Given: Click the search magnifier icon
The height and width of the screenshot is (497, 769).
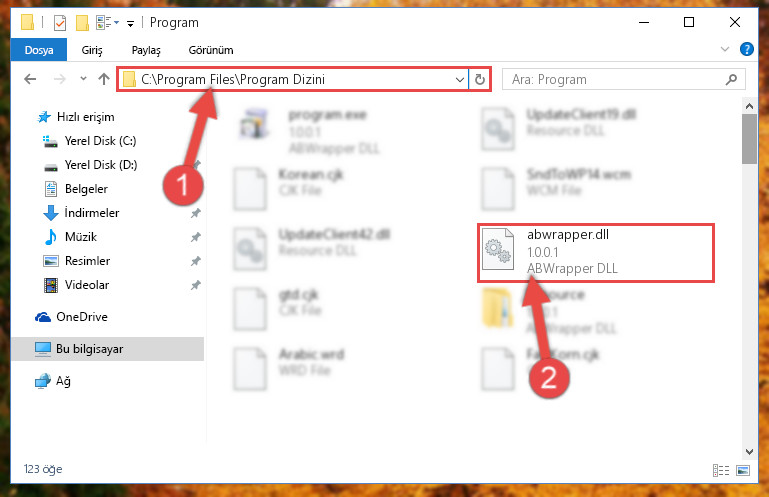Looking at the screenshot, I should (731, 79).
